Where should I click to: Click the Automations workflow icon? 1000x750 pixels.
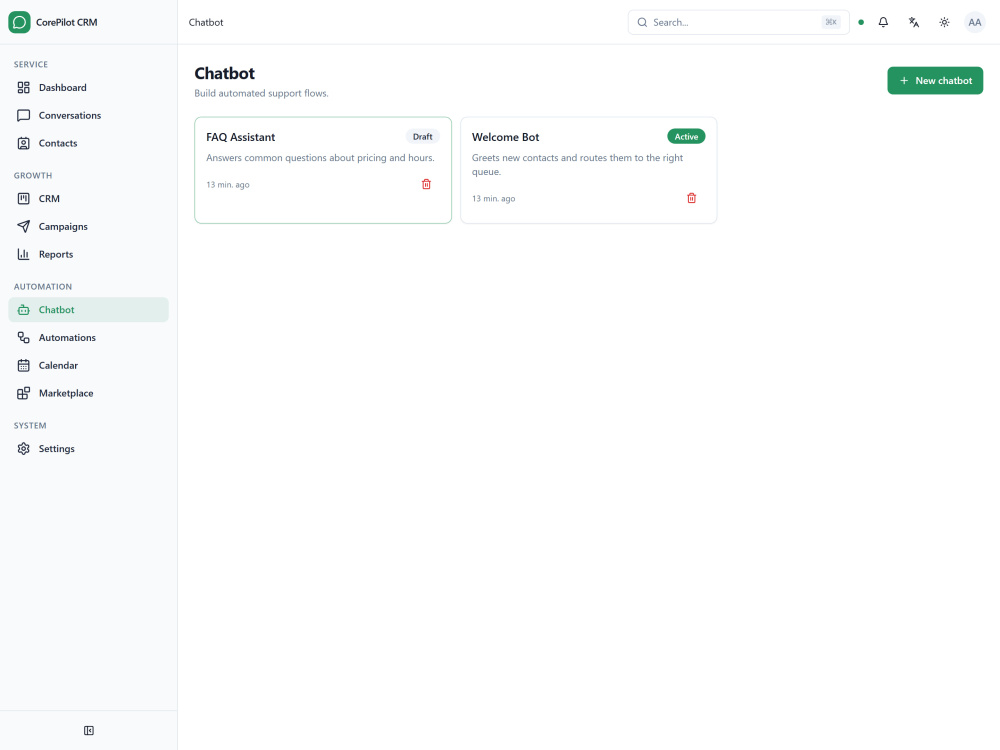tap(24, 337)
